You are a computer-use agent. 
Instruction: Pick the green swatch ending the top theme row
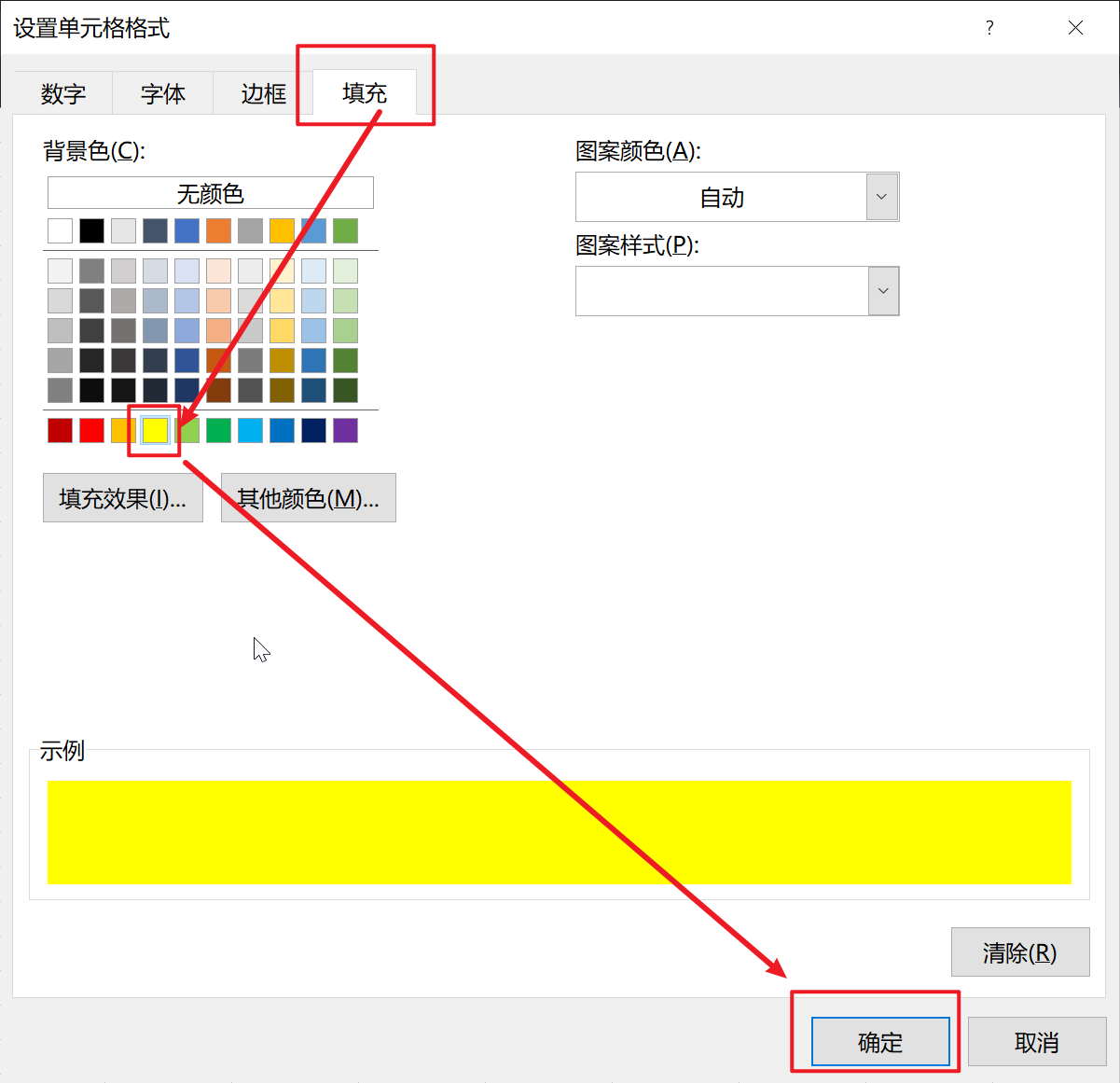[346, 230]
